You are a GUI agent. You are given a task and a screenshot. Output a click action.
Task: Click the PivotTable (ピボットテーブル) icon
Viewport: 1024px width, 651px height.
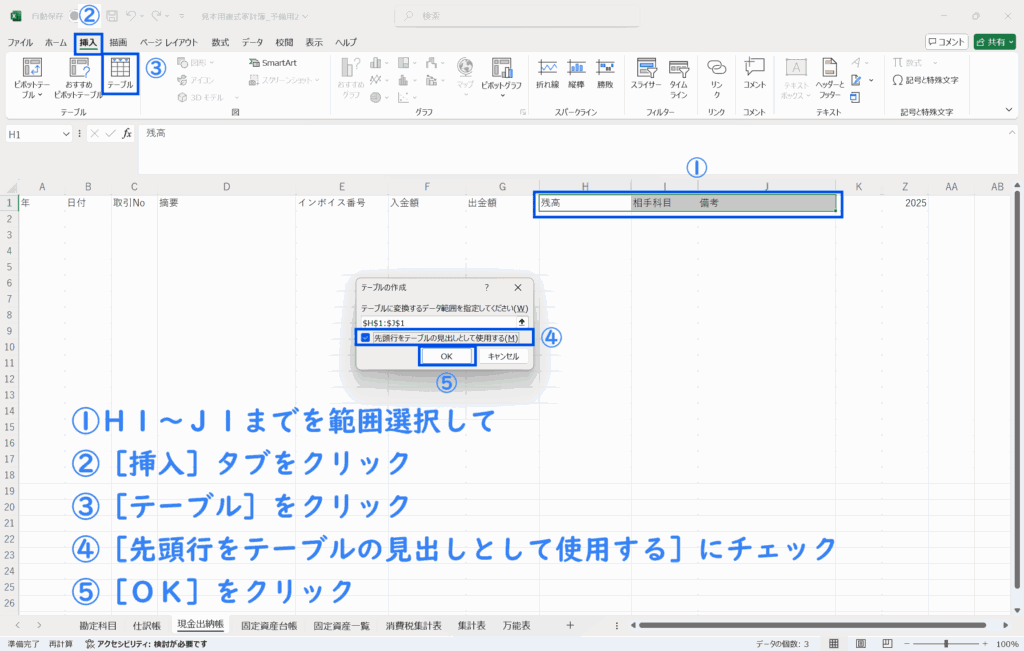32,67
